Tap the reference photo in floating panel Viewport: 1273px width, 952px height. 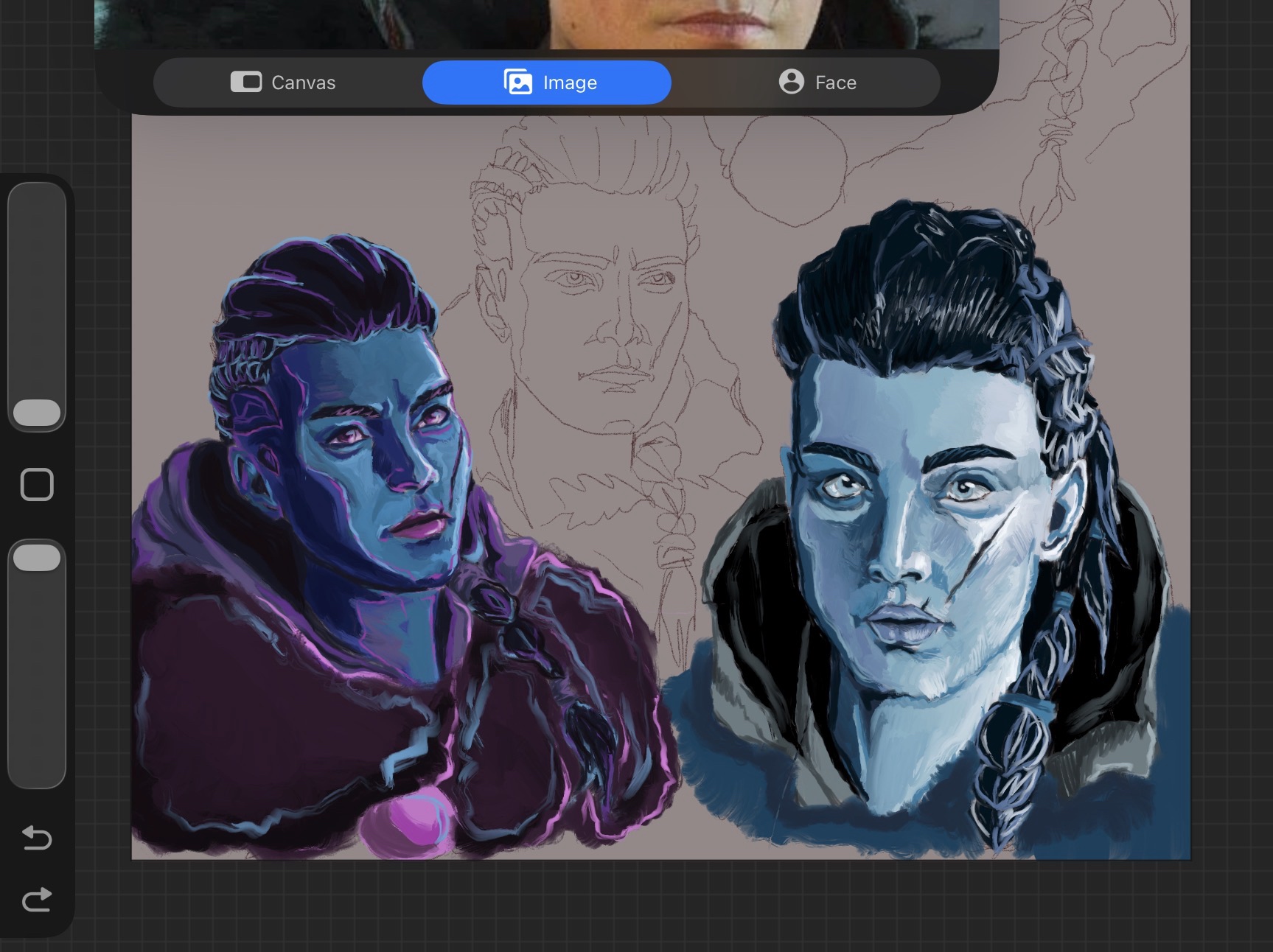pyautogui.click(x=545, y=22)
